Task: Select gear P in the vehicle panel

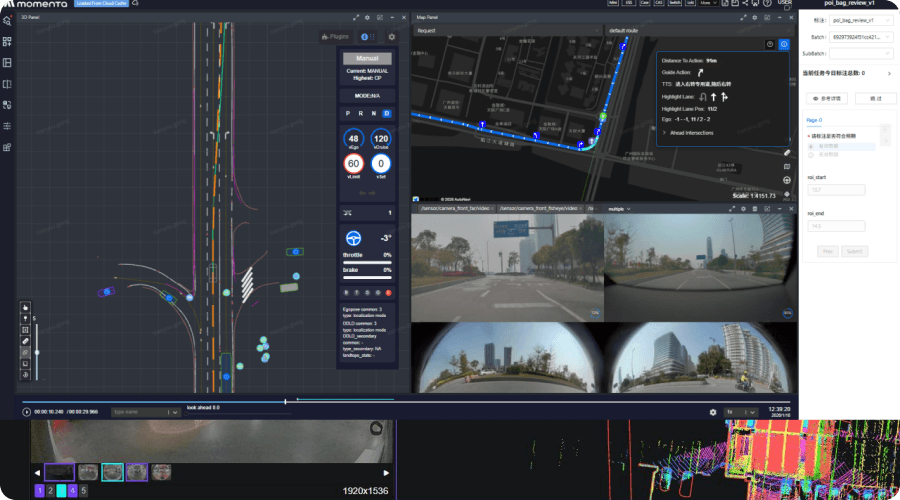Action: click(x=347, y=114)
